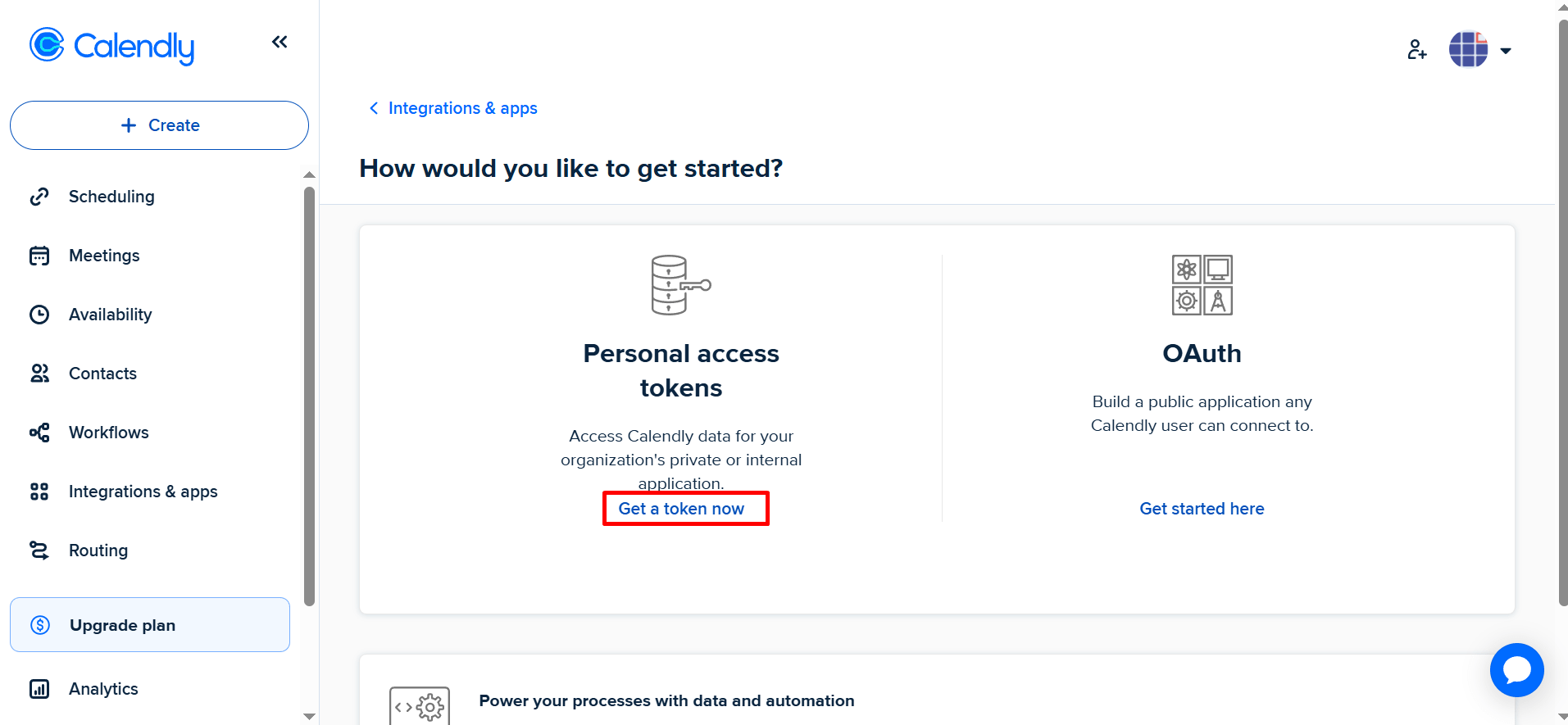Click the Create button
Image resolution: width=1568 pixels, height=725 pixels.
[x=160, y=125]
